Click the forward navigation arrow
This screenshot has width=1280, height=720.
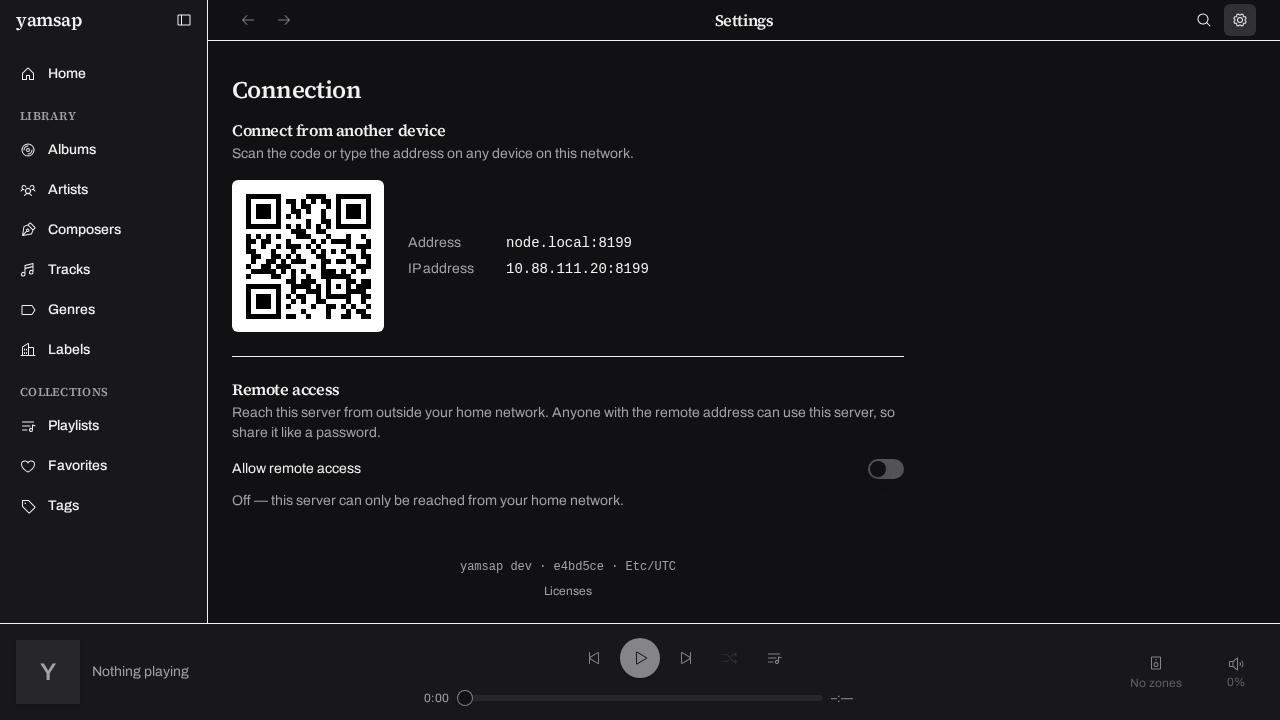point(284,20)
